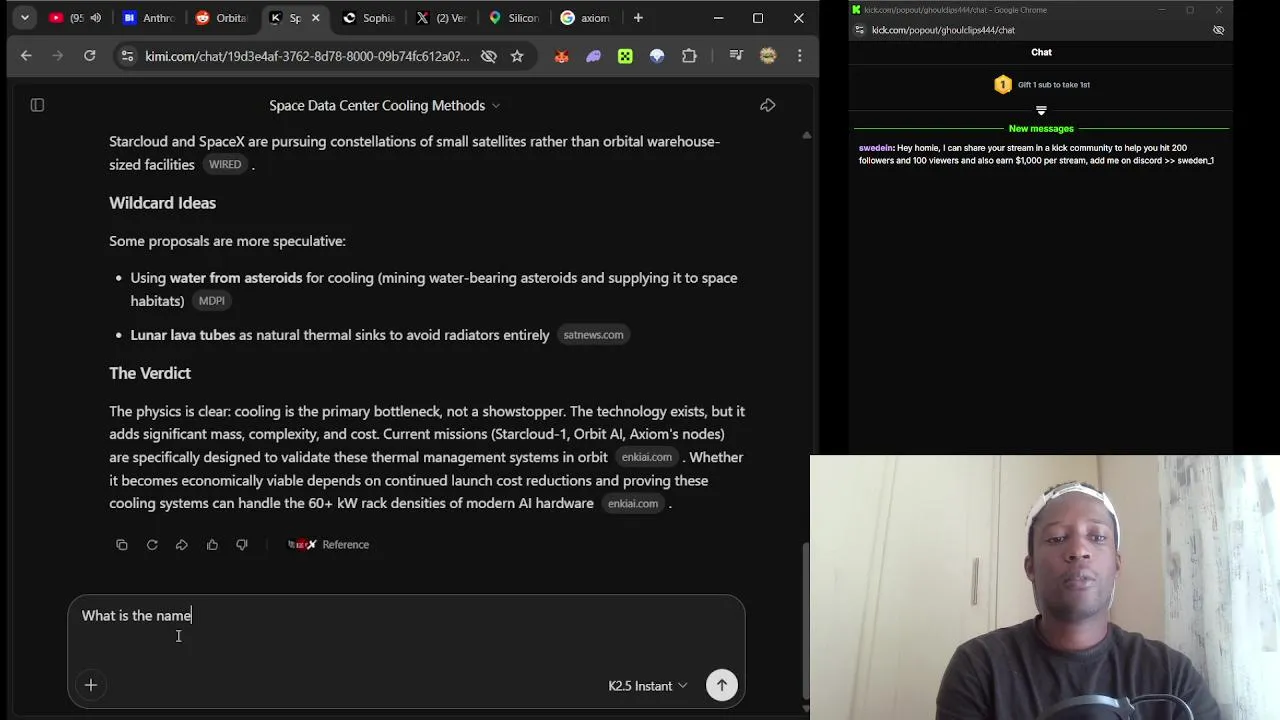Select 'The Verdict' heading text
The height and width of the screenshot is (720, 1280).
150,373
